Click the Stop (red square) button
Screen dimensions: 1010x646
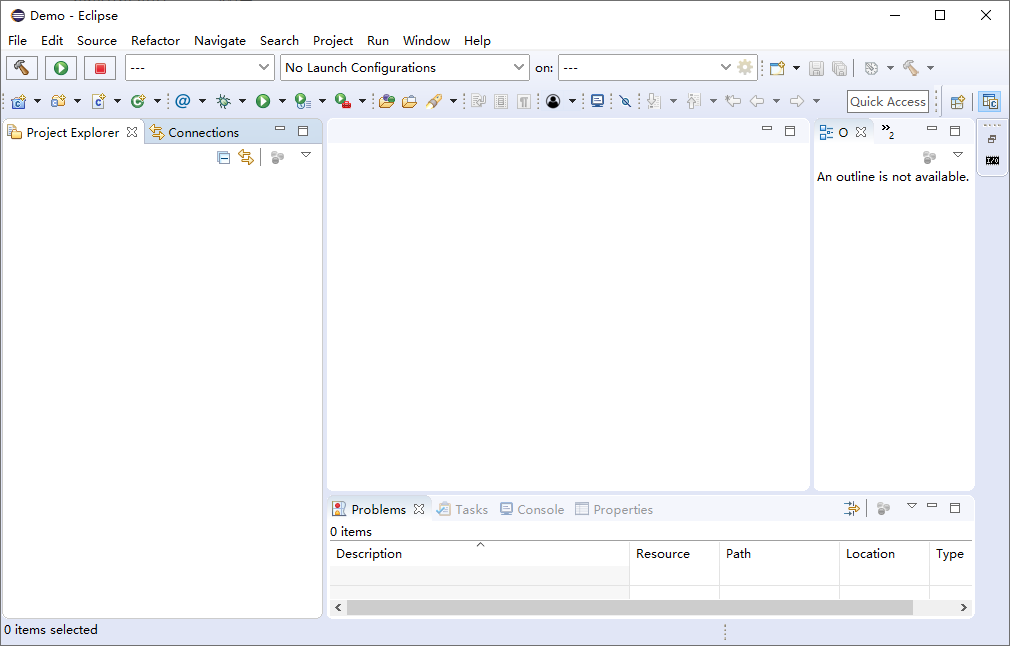(99, 67)
